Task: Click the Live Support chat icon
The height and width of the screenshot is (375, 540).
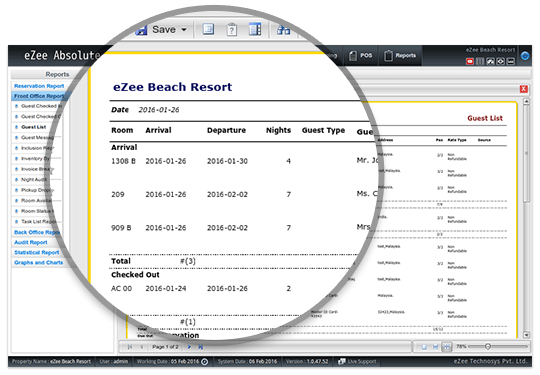Action: (342, 362)
